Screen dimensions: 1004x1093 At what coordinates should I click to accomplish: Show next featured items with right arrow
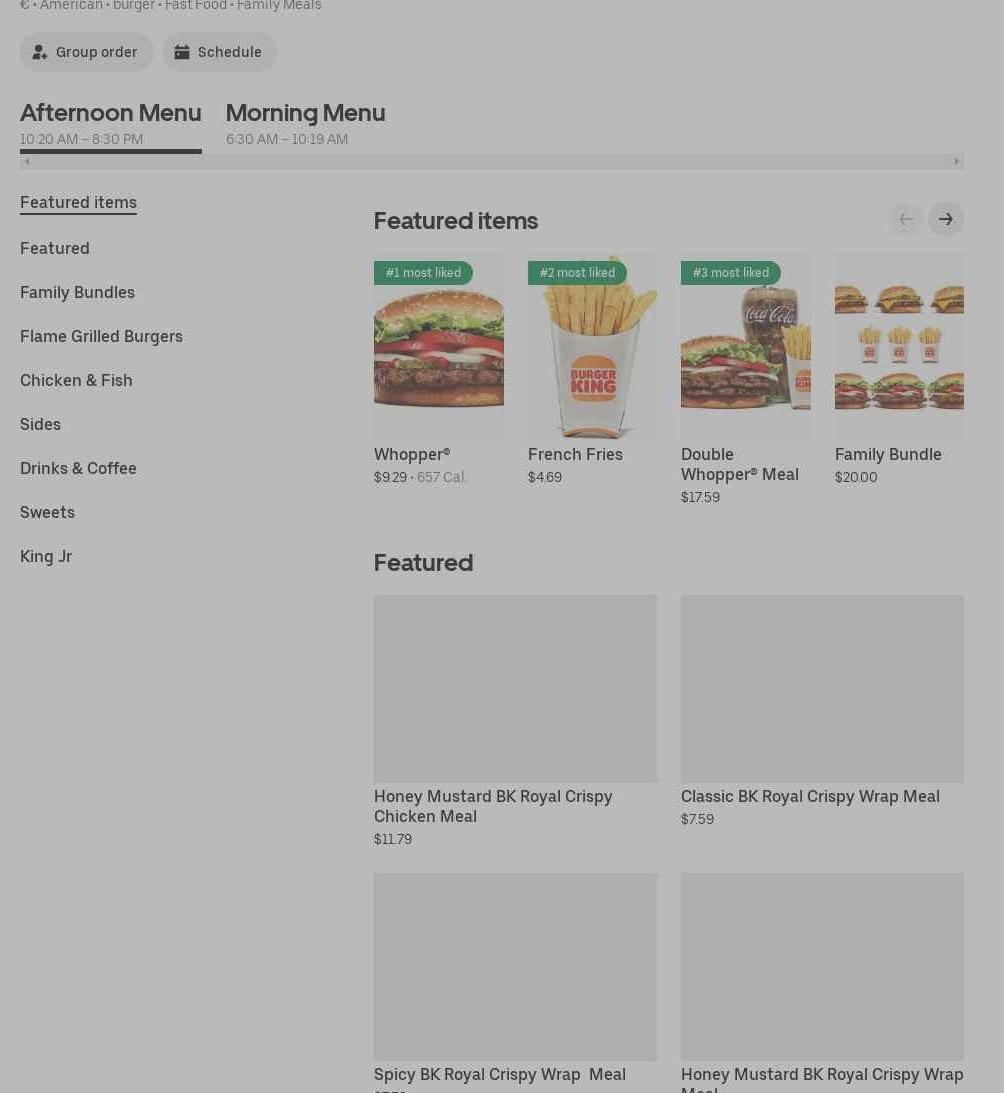(x=945, y=220)
